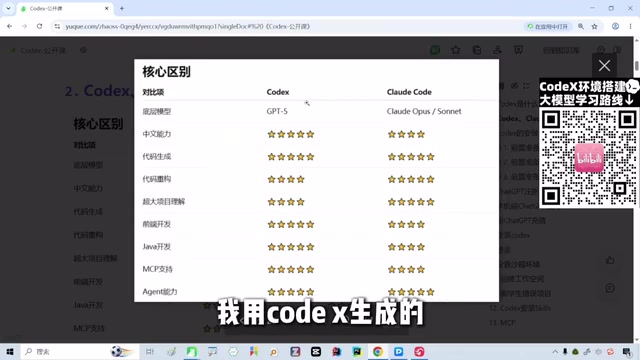Viewport: 640px width, 360px height.
Task: Click the 回到知识库 button
Action: [x=561, y=50]
